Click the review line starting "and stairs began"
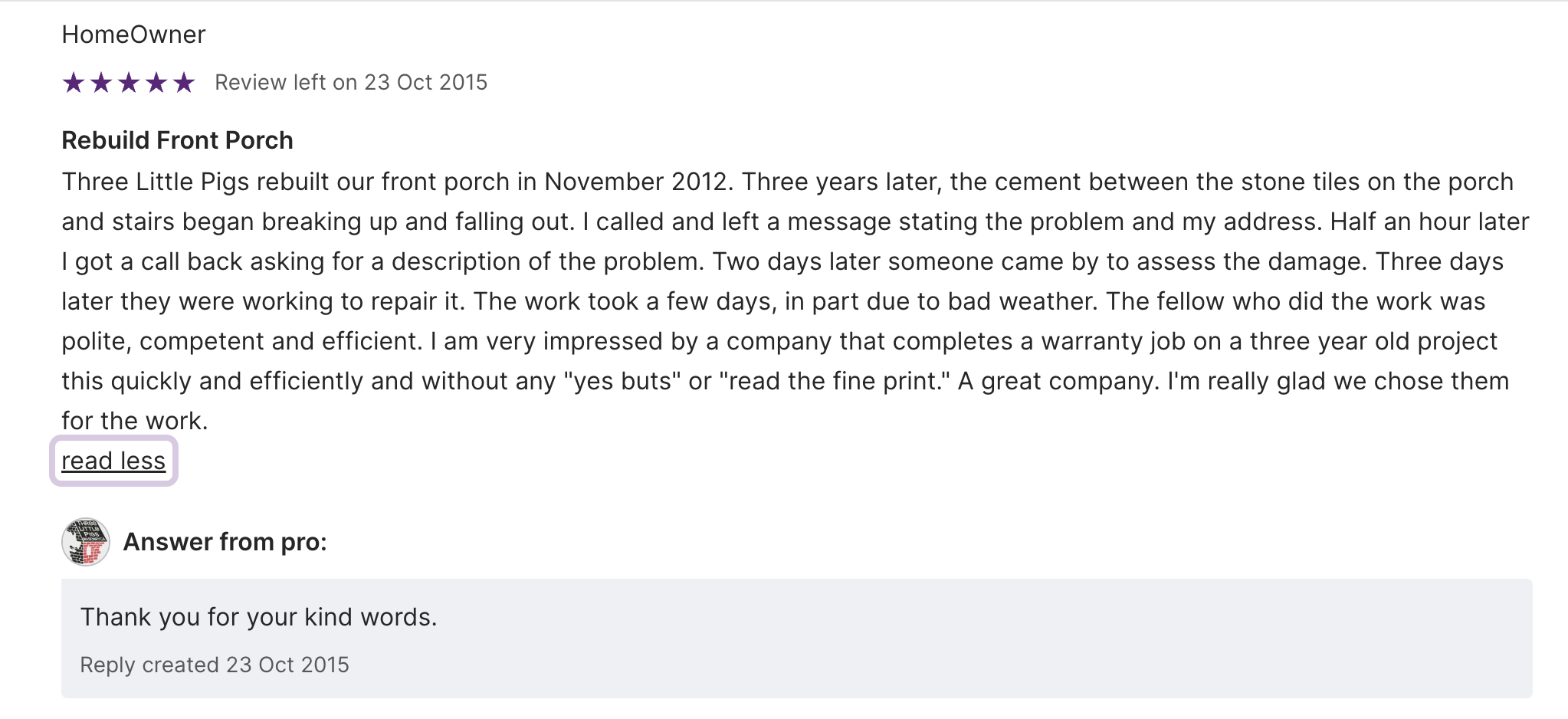This screenshot has height=719, width=1568. tap(795, 222)
